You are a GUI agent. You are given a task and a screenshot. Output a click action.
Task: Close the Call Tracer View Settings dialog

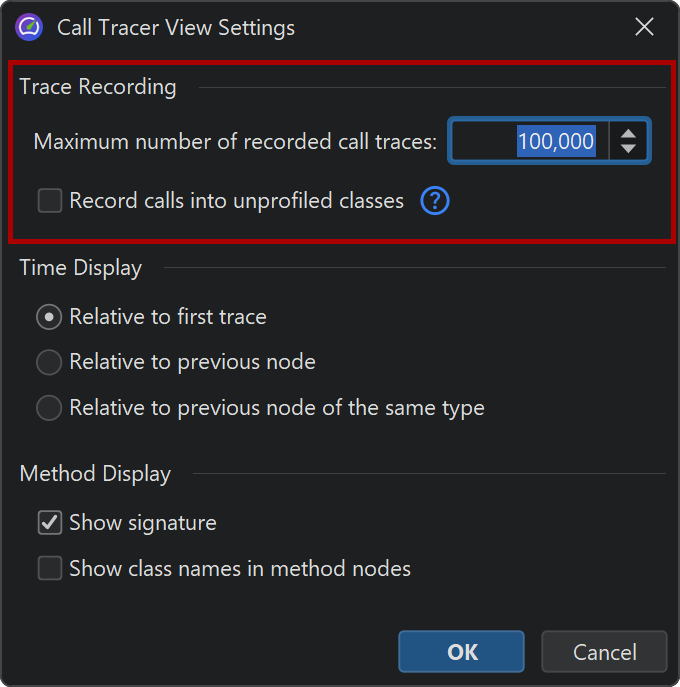645,27
